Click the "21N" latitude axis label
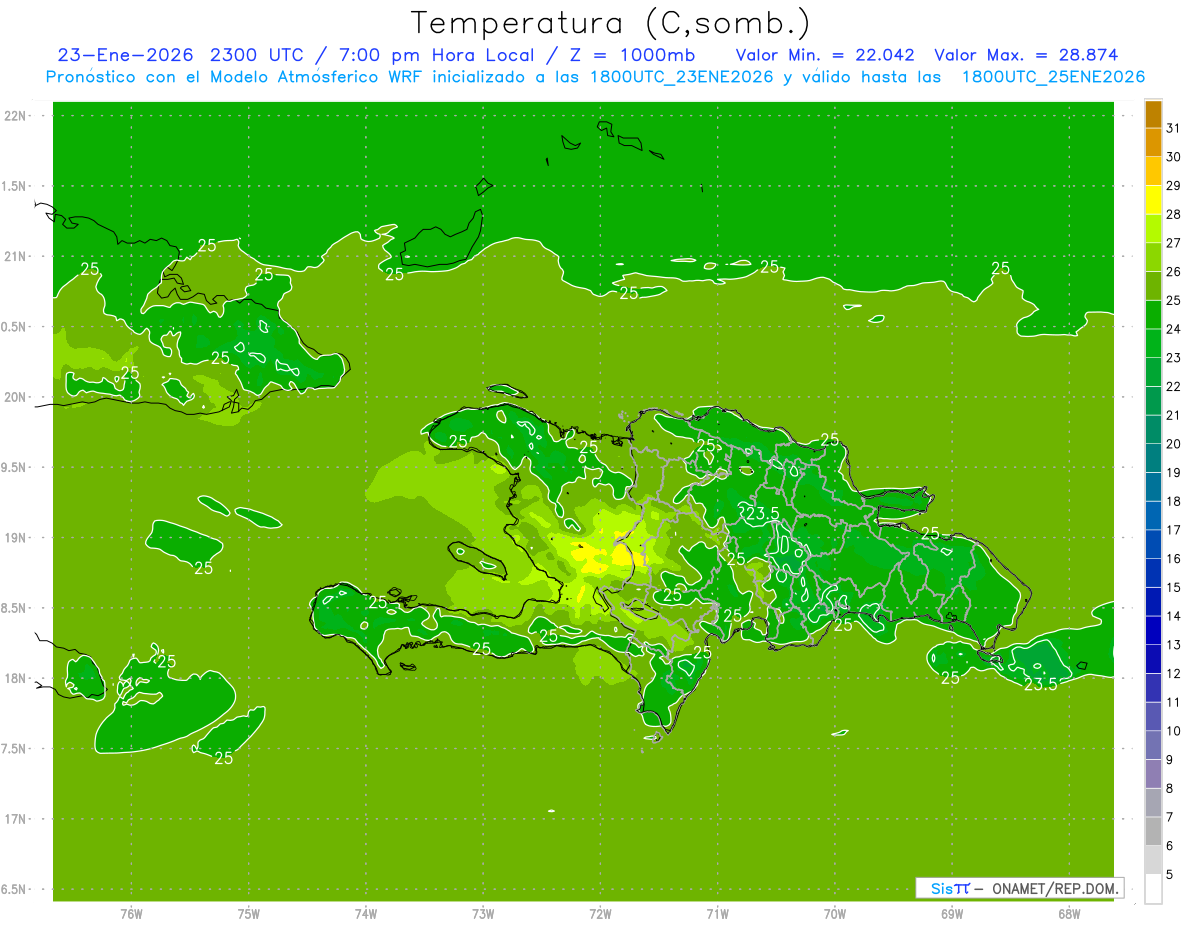This screenshot has height=927, width=1200. click(x=17, y=256)
